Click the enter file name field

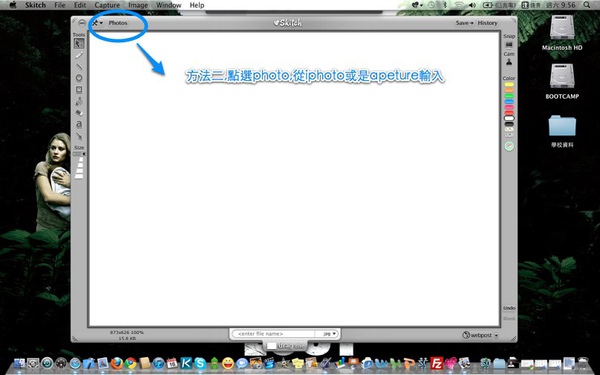274,334
